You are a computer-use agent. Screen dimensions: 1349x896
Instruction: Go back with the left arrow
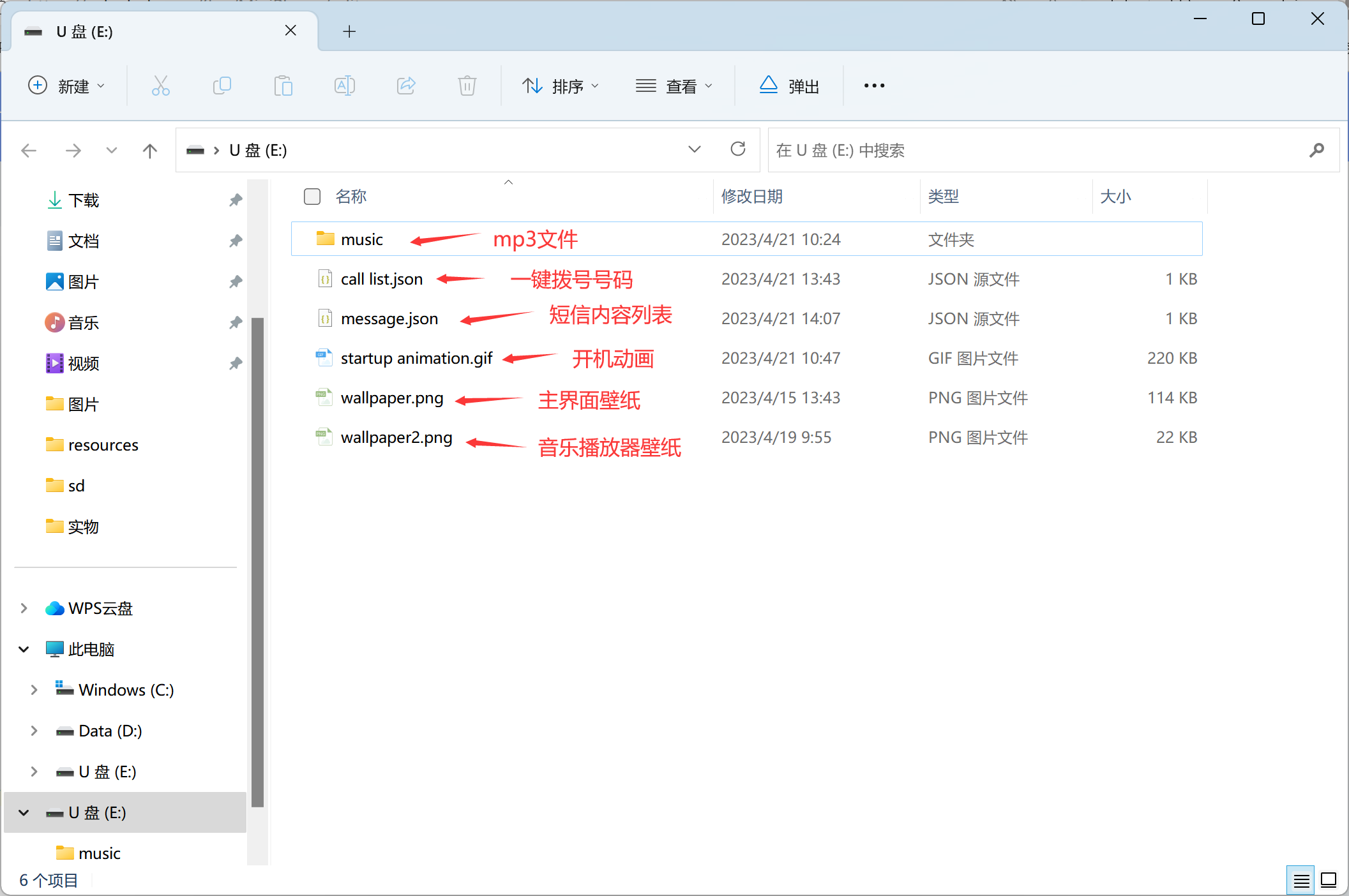coord(29,151)
